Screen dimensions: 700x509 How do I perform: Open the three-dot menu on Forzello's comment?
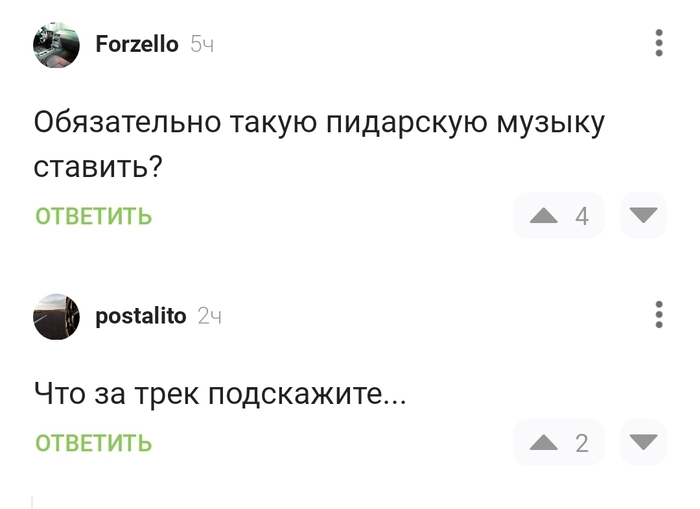pyautogui.click(x=658, y=44)
